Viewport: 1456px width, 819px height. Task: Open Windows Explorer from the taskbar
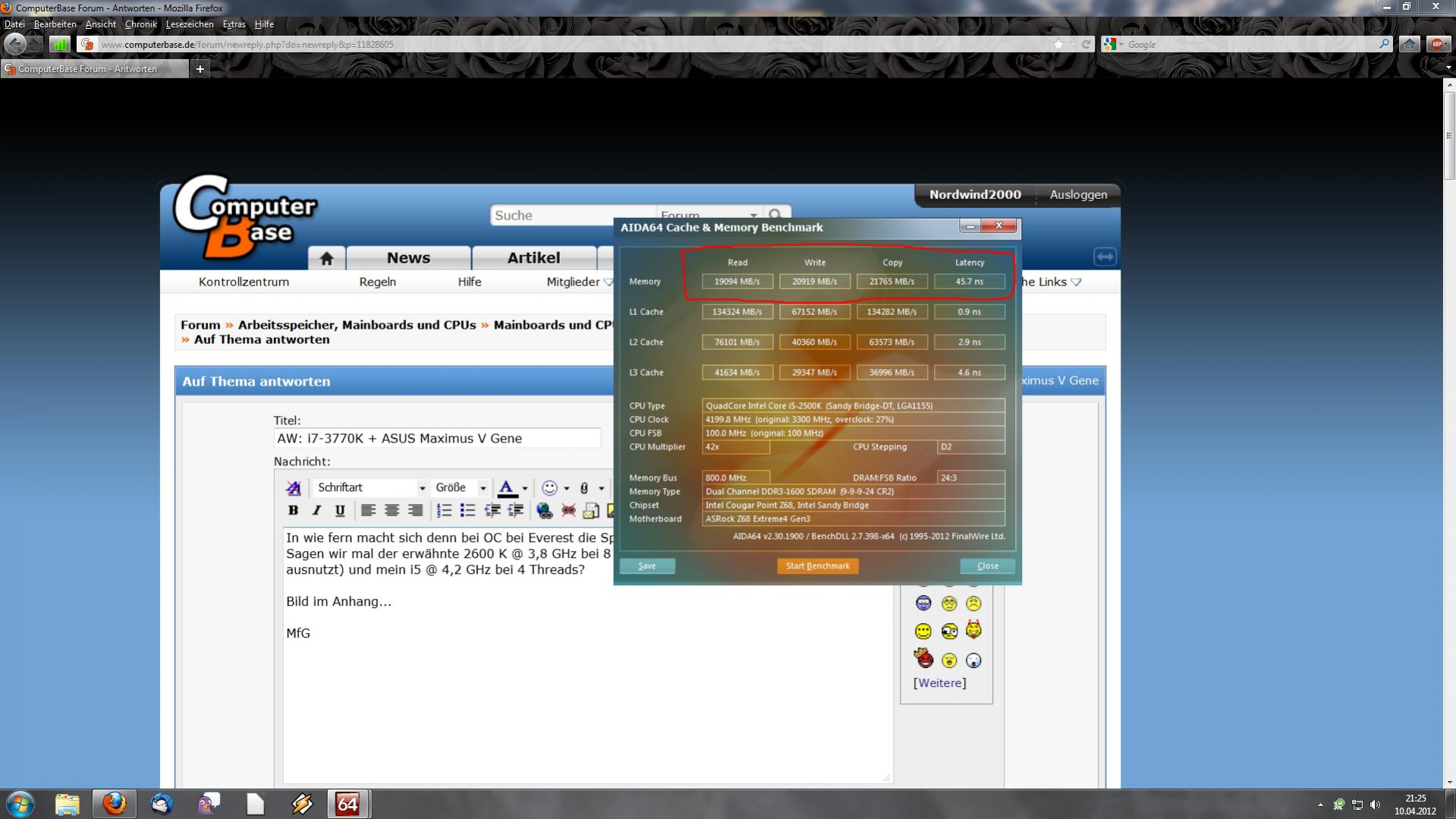pos(67,804)
